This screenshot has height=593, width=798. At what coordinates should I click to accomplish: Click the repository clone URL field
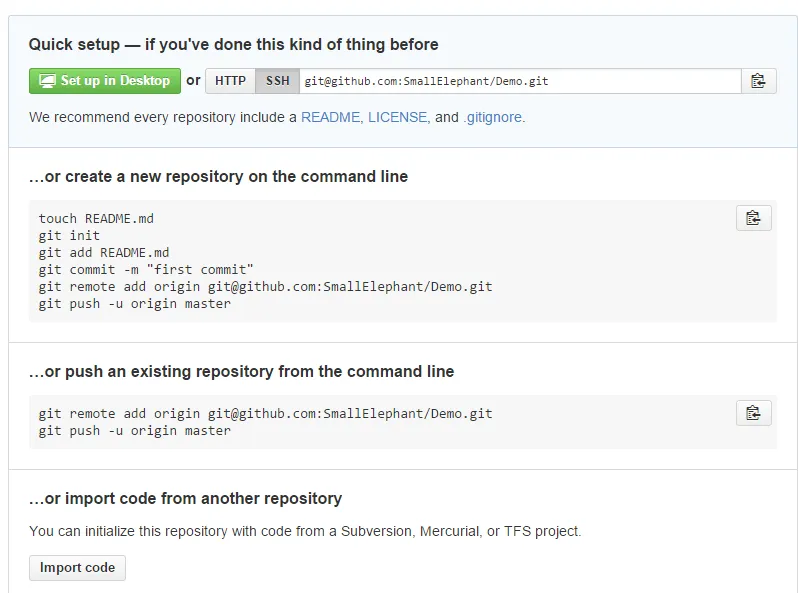click(x=520, y=81)
